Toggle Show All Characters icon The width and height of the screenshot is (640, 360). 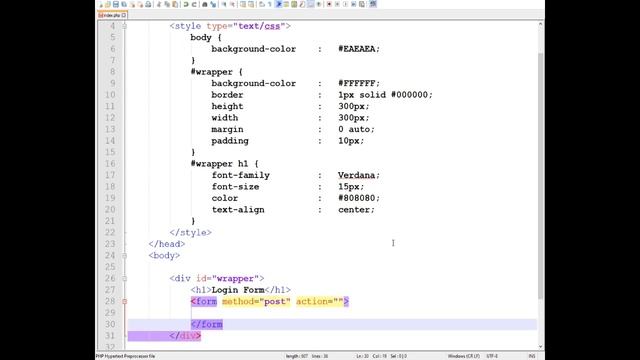[x=269, y=4]
